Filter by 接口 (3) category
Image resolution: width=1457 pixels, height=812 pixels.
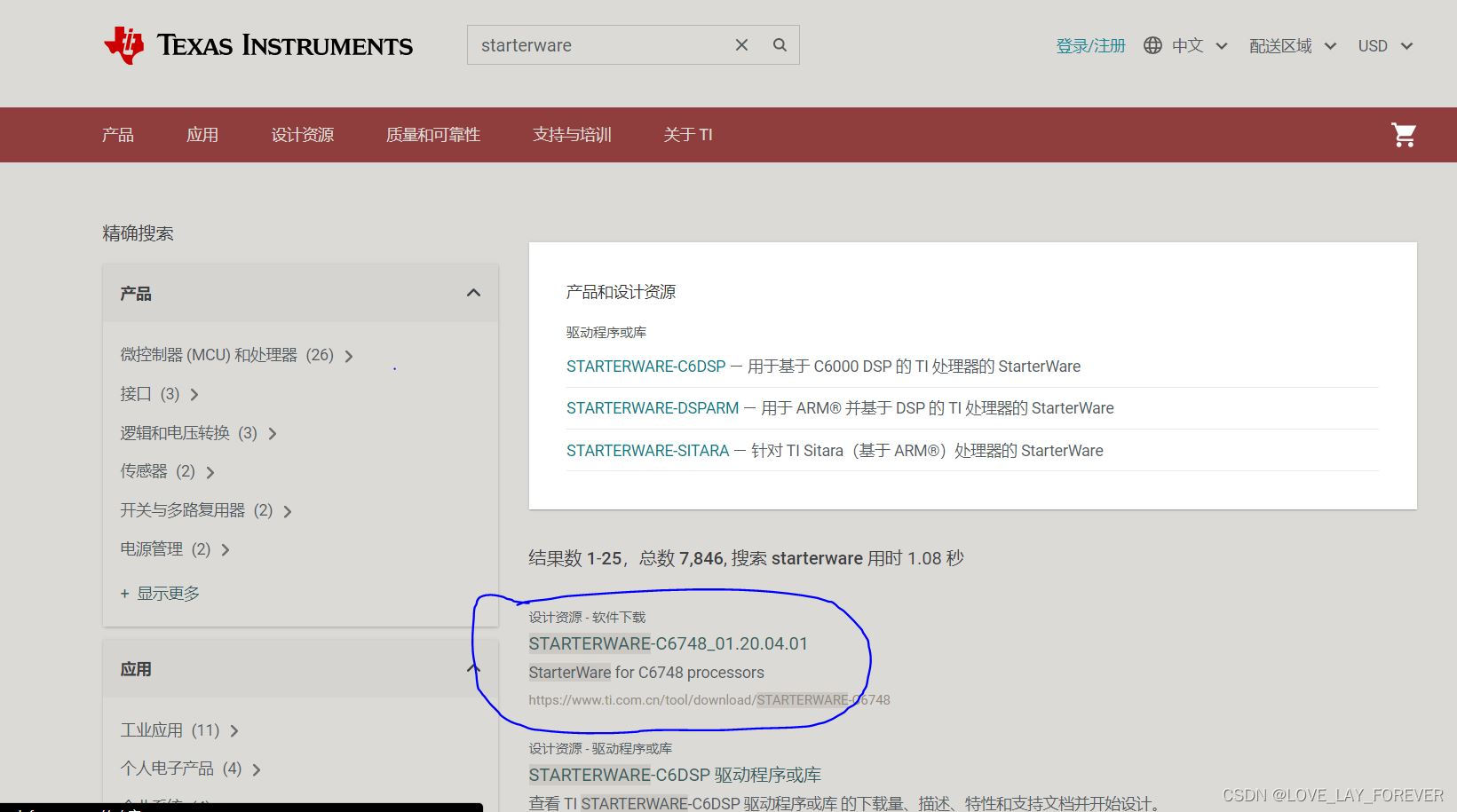click(x=150, y=394)
